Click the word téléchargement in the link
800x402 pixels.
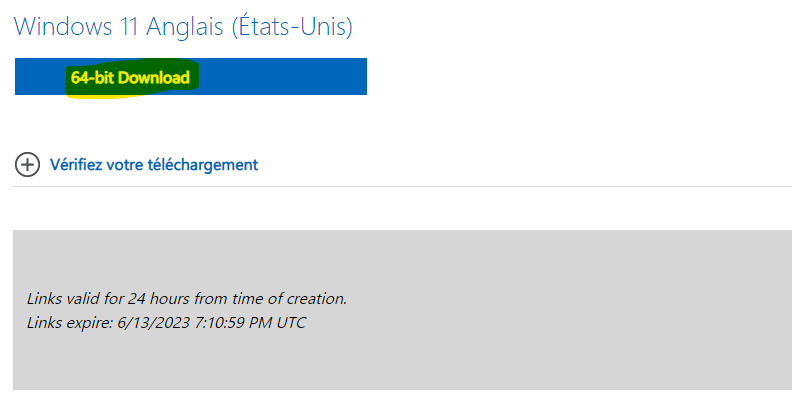(x=203, y=165)
